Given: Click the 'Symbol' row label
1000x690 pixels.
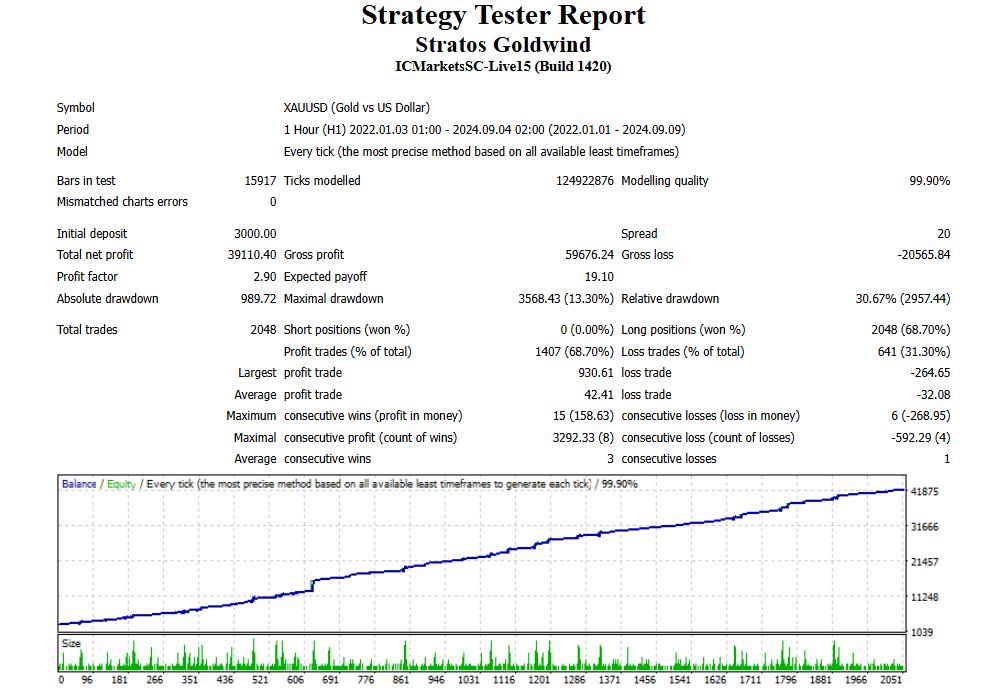Looking at the screenshot, I should click(75, 108).
